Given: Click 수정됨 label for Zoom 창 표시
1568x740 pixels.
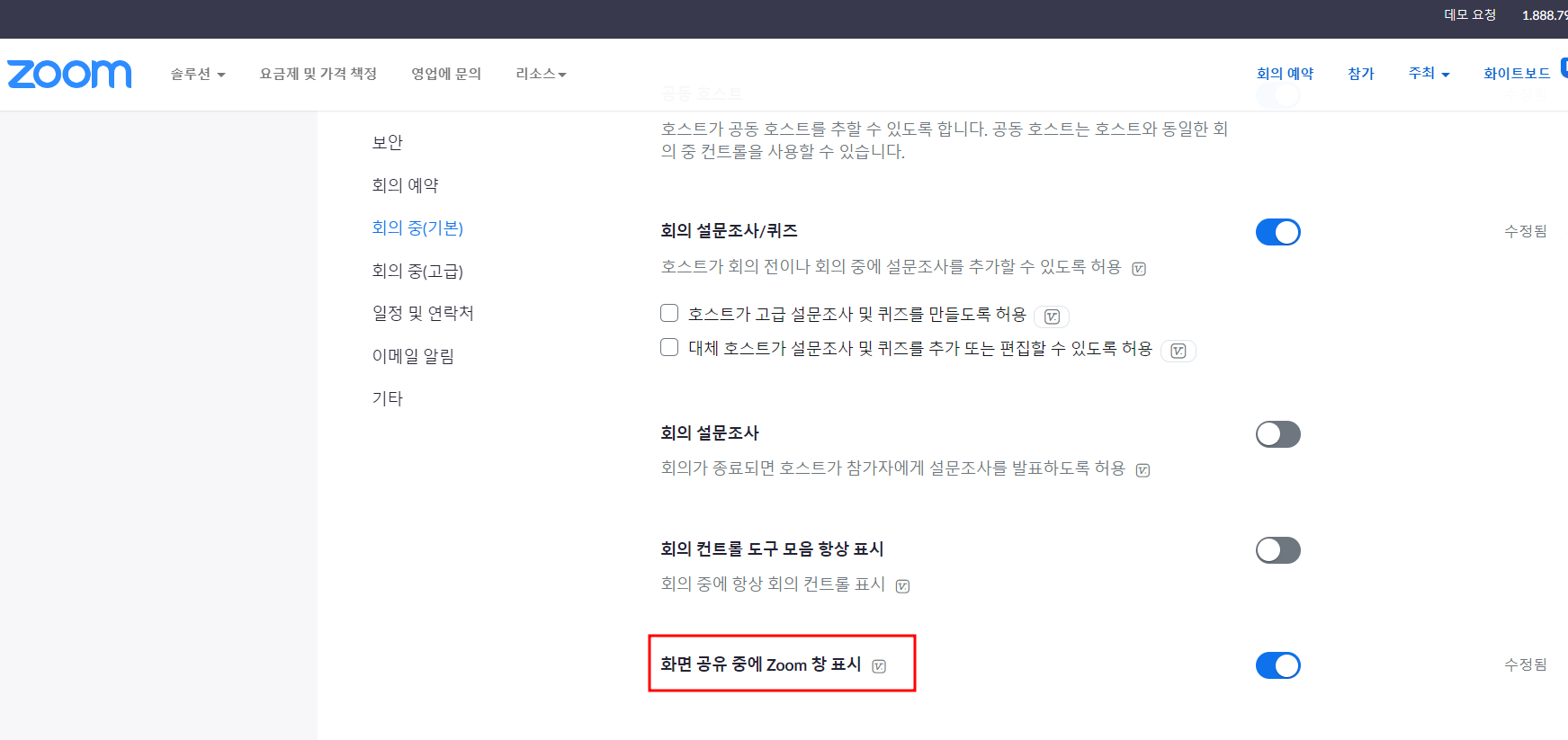Looking at the screenshot, I should (1525, 664).
